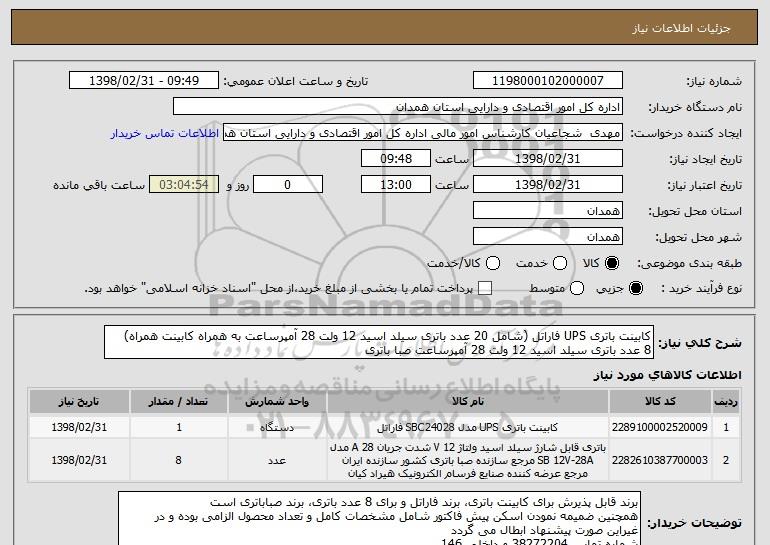Click the buyer organization name field
Screen dimensions: 770x545
pyautogui.click(x=398, y=107)
